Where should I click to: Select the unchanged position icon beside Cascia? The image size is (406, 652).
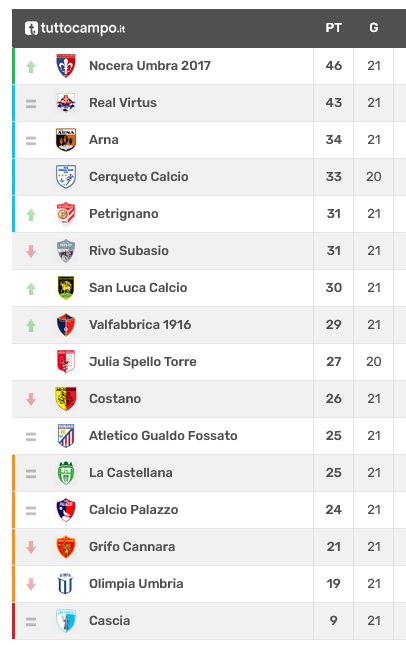tap(31, 622)
